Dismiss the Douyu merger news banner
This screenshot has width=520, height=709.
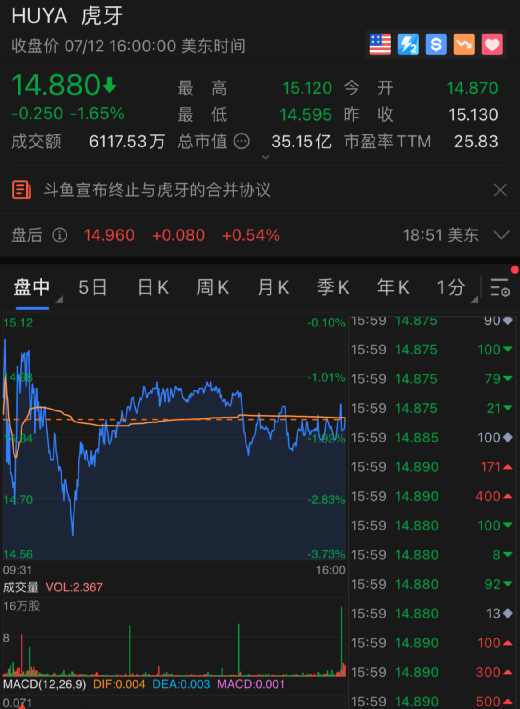(500, 190)
